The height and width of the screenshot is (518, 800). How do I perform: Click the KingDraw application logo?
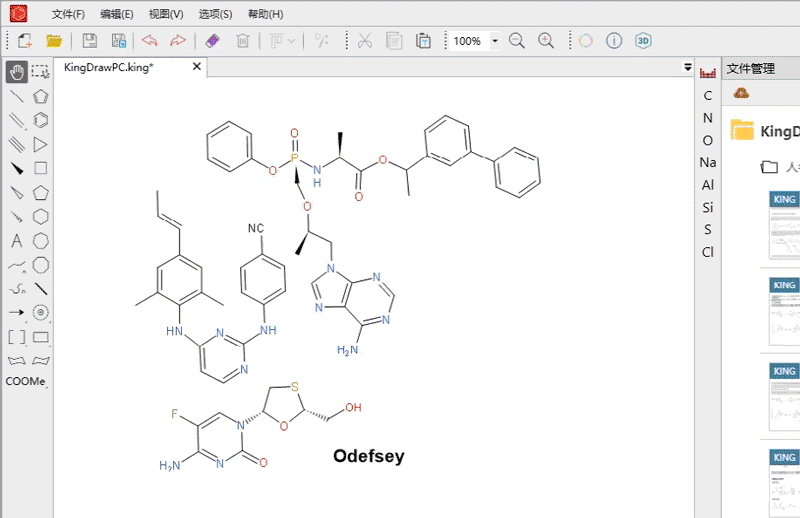(18, 13)
